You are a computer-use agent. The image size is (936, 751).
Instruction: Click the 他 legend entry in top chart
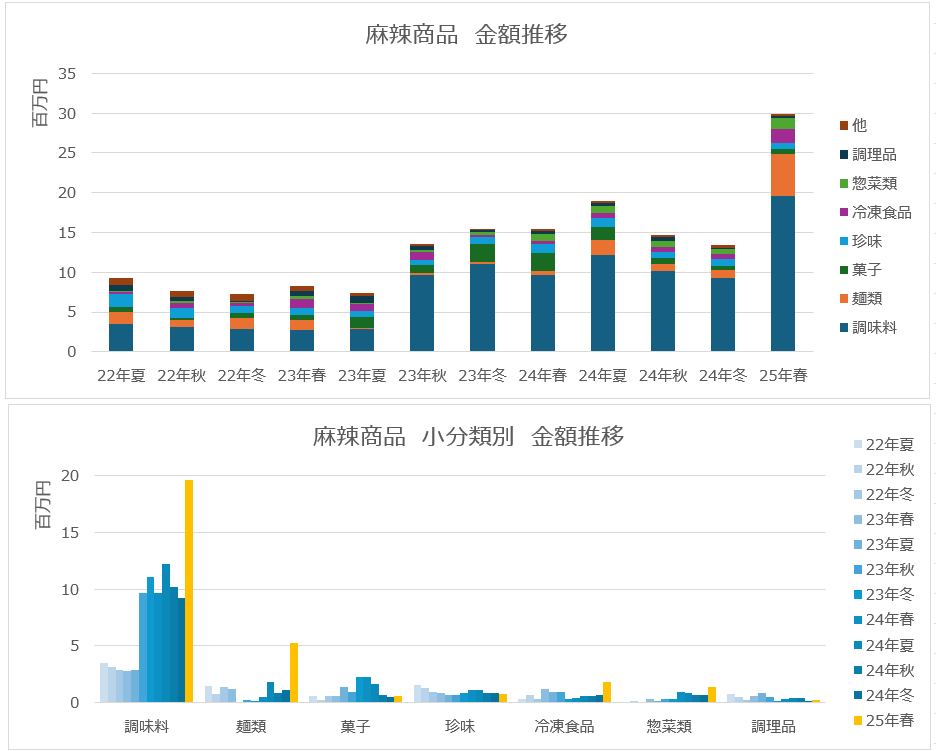pyautogui.click(x=859, y=126)
